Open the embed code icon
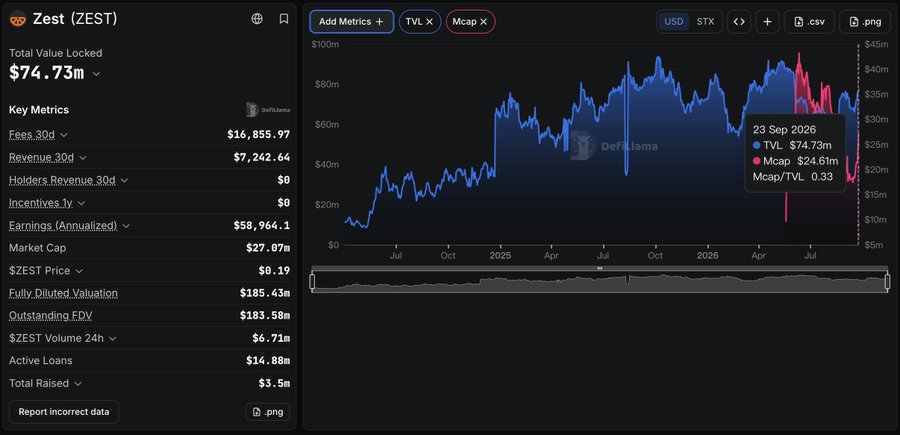Image resolution: width=900 pixels, height=435 pixels. pyautogui.click(x=739, y=22)
